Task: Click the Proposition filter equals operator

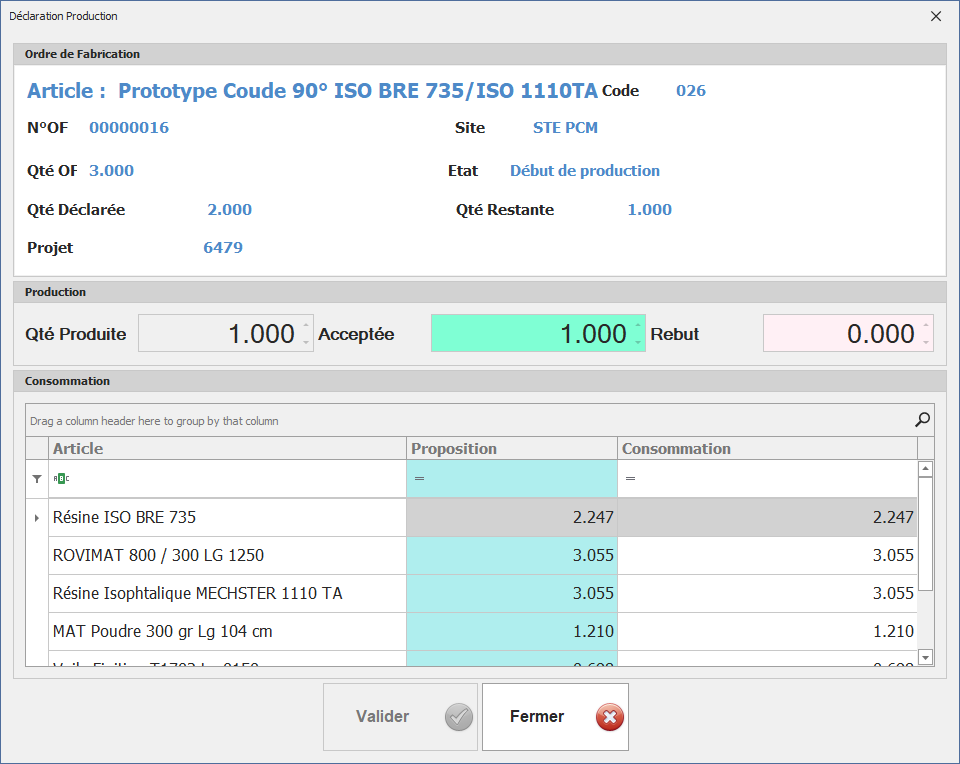Action: [419, 479]
